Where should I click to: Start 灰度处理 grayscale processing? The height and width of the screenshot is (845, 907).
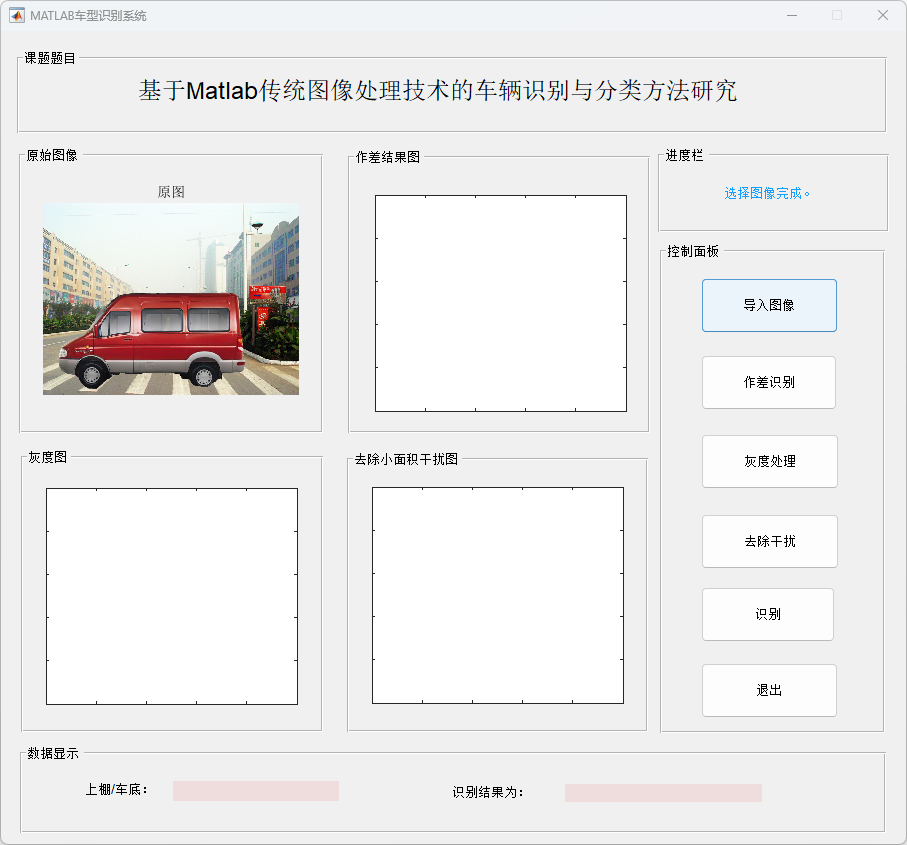click(769, 461)
